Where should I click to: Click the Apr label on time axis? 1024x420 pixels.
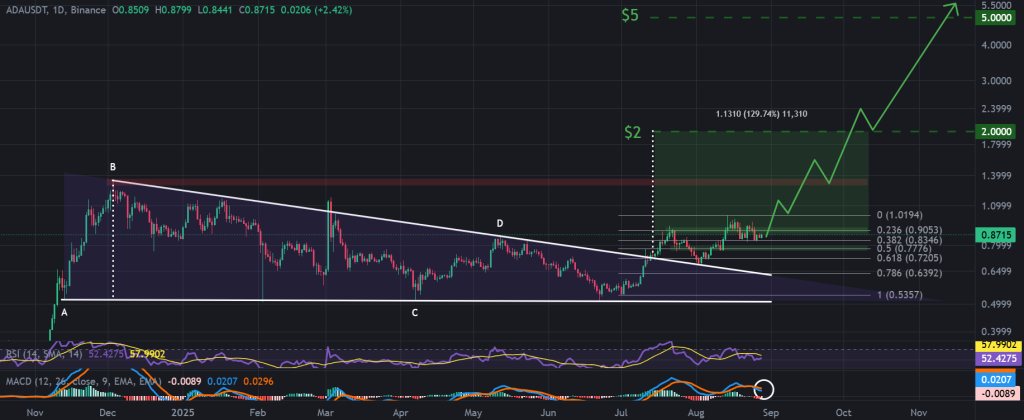(x=403, y=413)
